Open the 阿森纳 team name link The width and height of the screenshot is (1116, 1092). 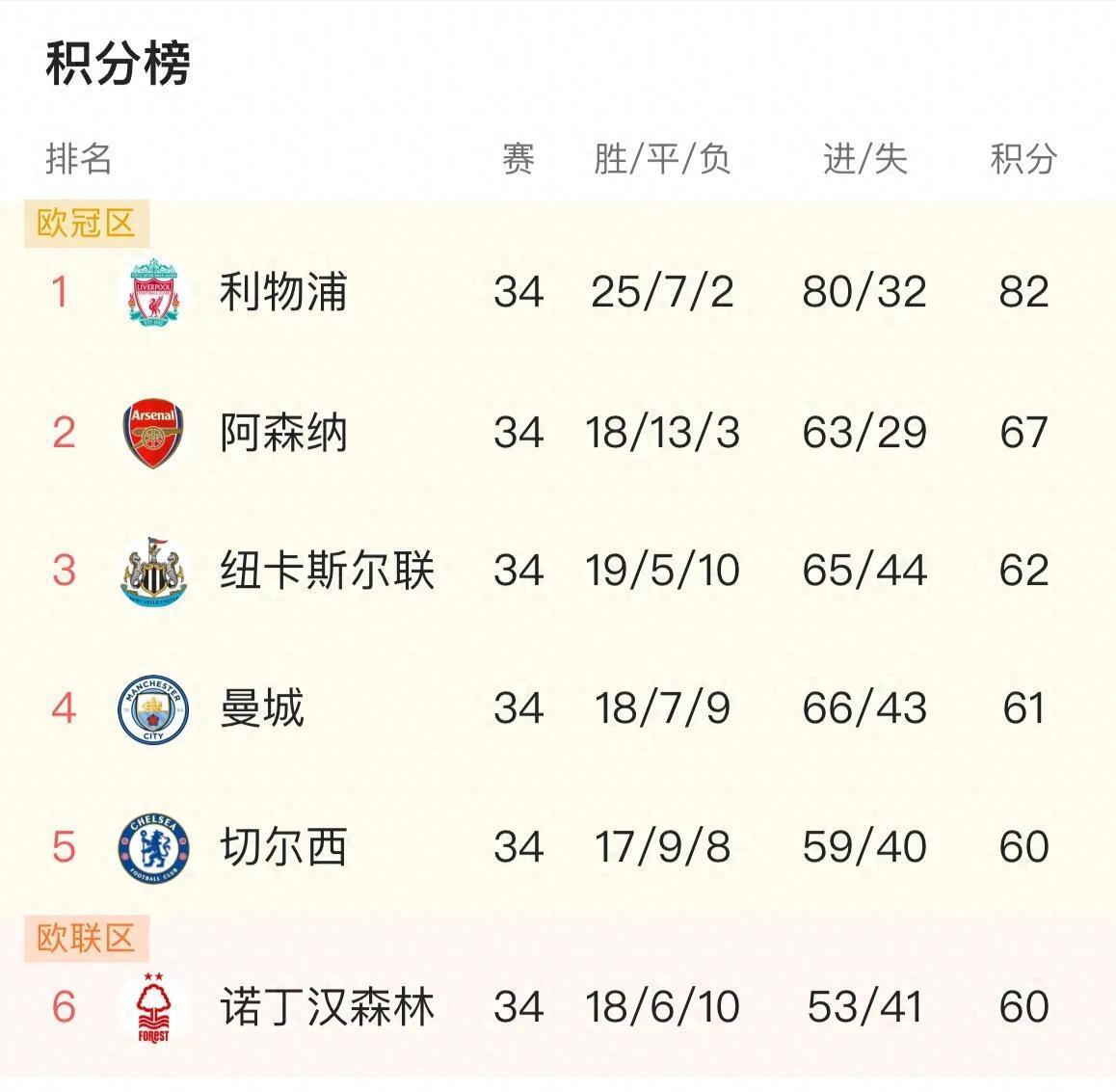[x=282, y=433]
